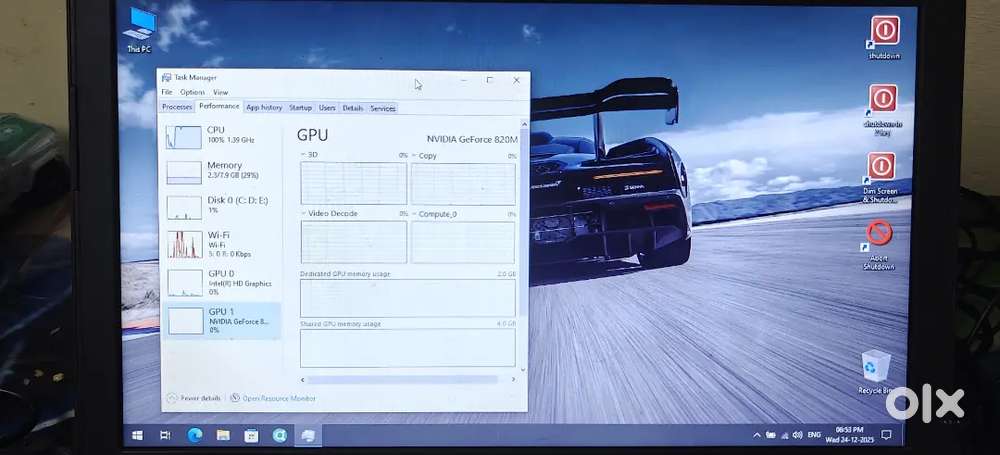Open the Recycle Bin
This screenshot has height=455, width=1000.
(x=875, y=367)
